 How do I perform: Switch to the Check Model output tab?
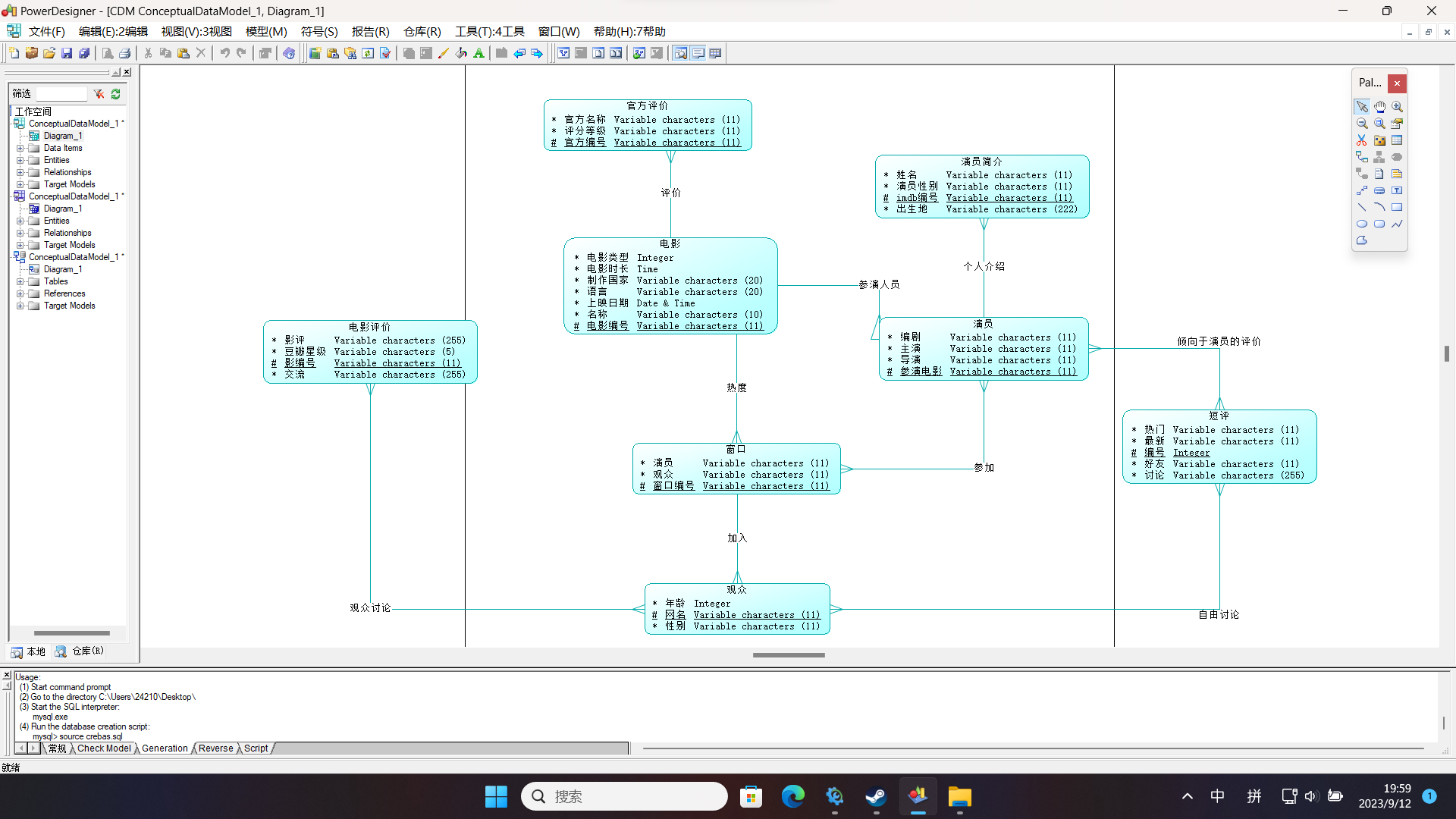point(104,748)
